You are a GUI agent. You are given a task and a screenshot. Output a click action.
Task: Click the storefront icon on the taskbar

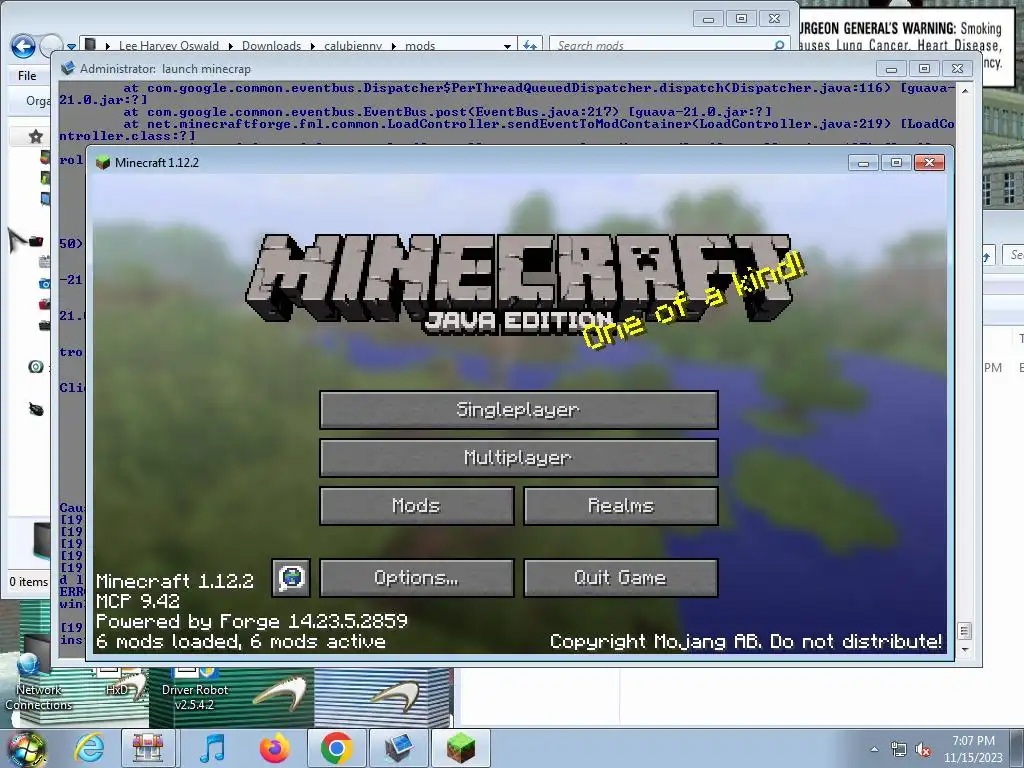[148, 748]
